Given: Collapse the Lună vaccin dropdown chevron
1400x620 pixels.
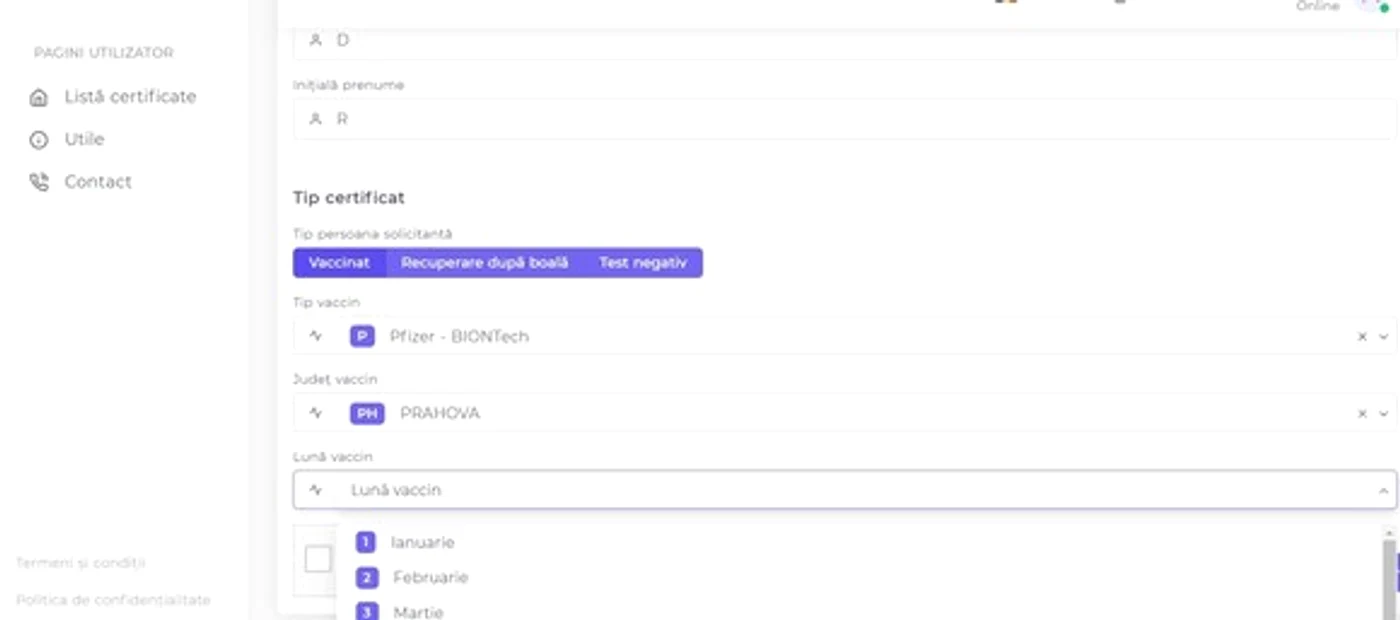Looking at the screenshot, I should coord(1384,490).
